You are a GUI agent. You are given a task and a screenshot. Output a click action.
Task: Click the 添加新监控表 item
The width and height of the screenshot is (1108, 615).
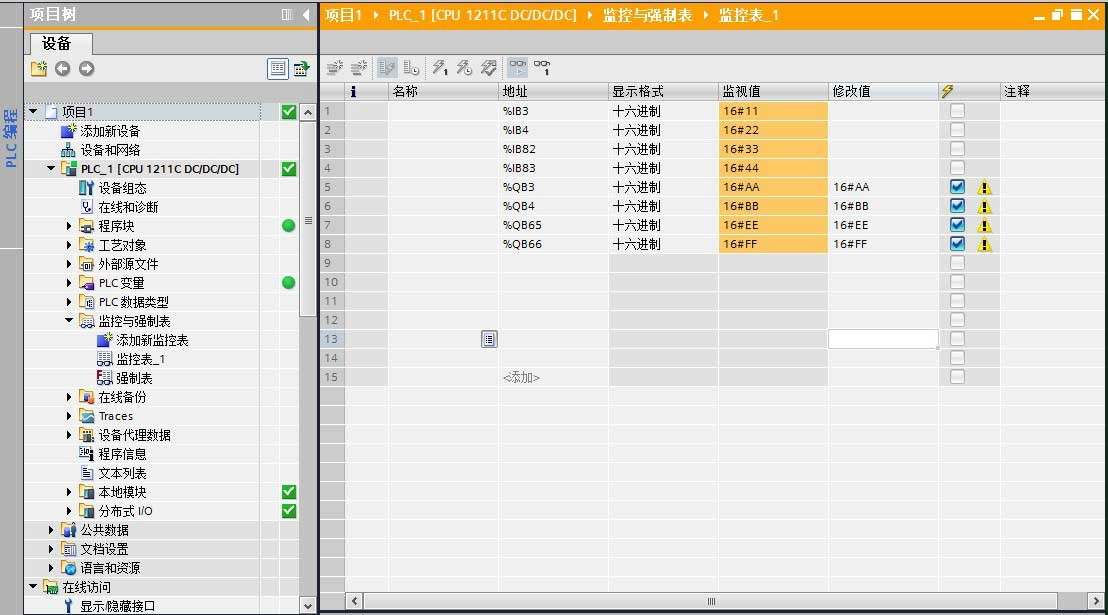pyautogui.click(x=151, y=340)
